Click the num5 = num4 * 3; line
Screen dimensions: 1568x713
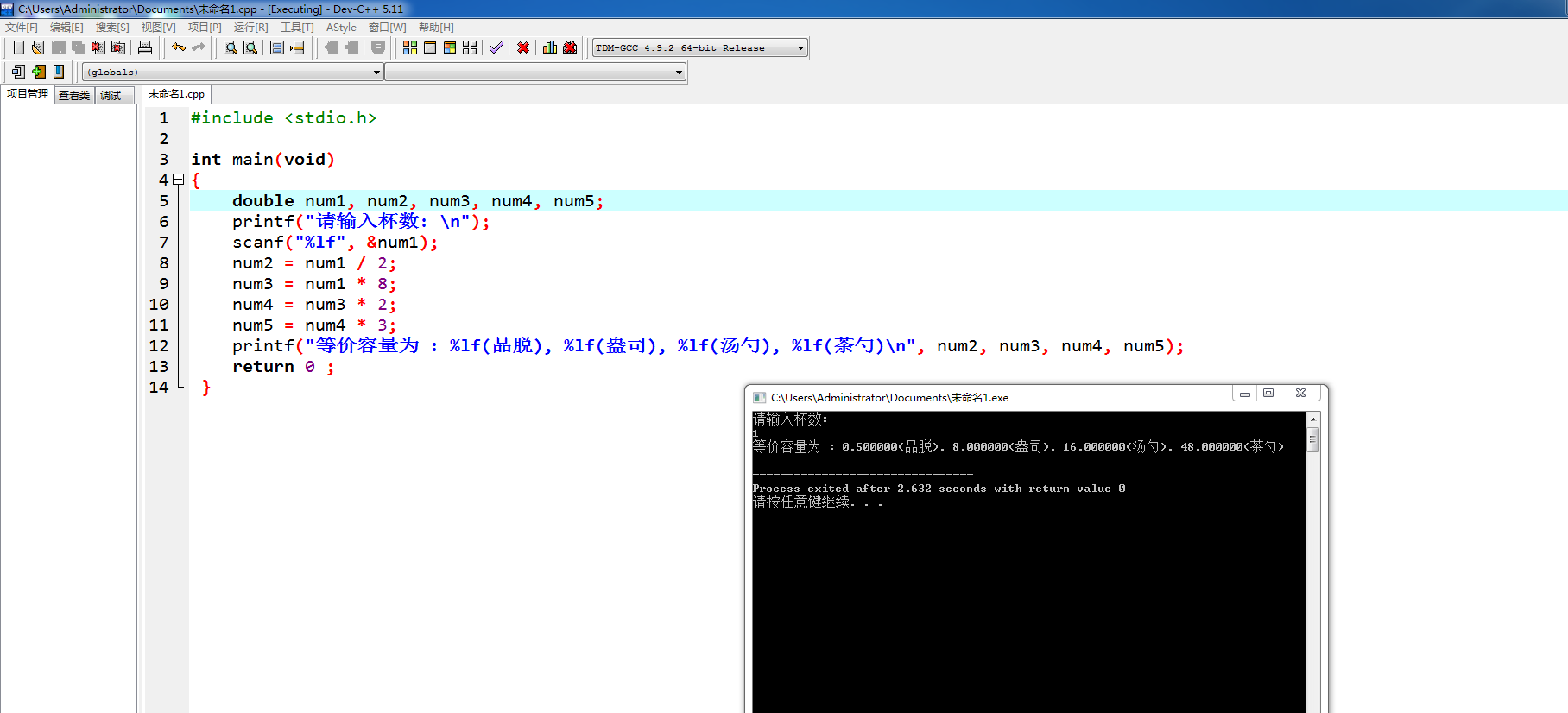click(x=314, y=325)
